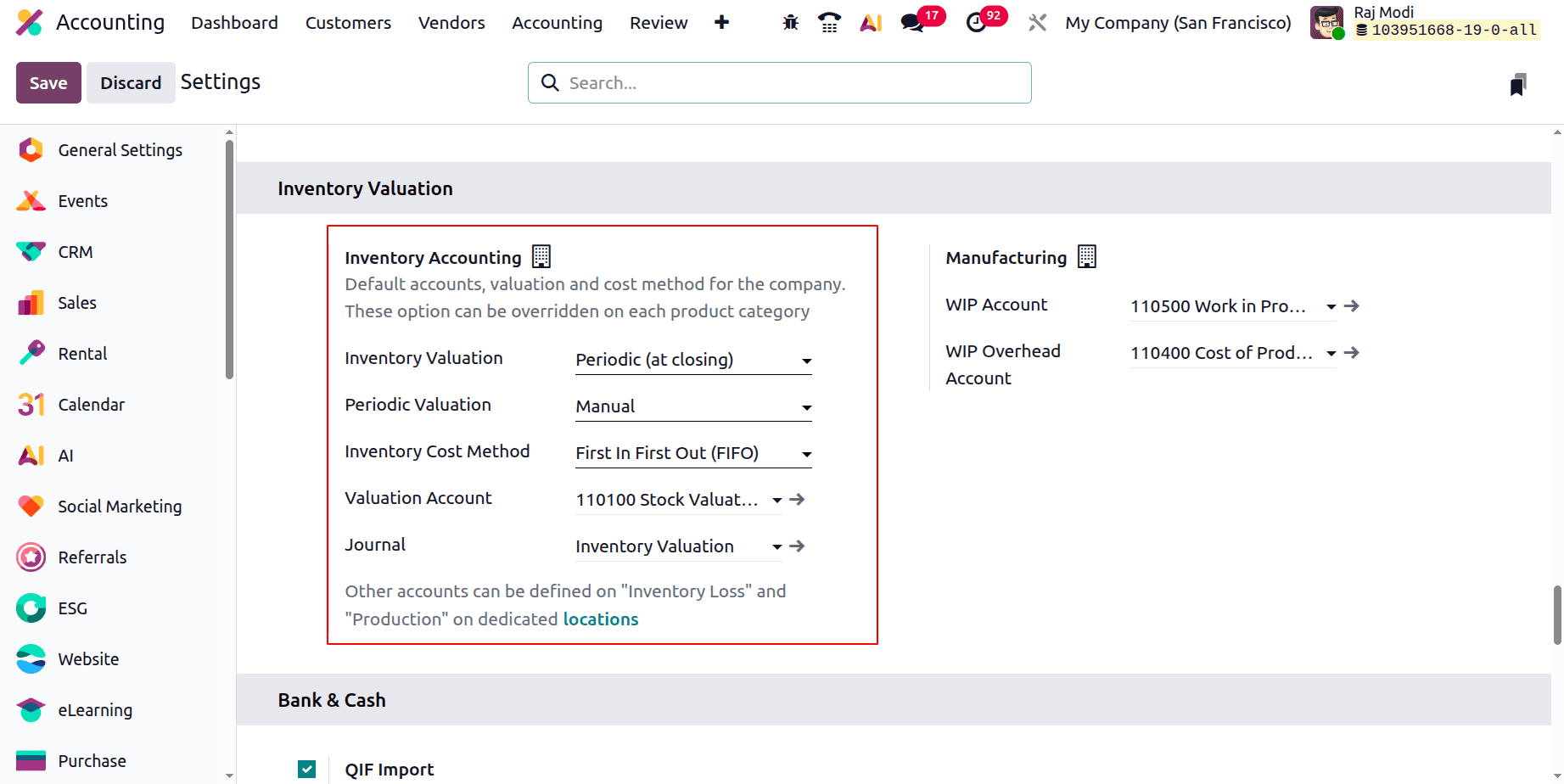This screenshot has height=784, width=1564.
Task: Open the WIP Account dropdown
Action: click(x=1331, y=306)
